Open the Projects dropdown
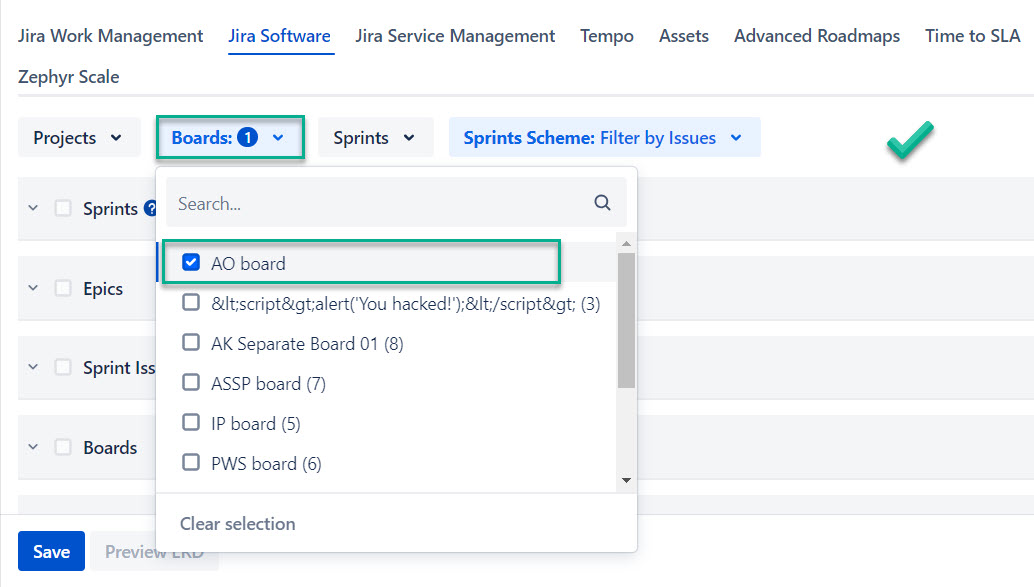This screenshot has height=587, width=1034. coord(78,138)
